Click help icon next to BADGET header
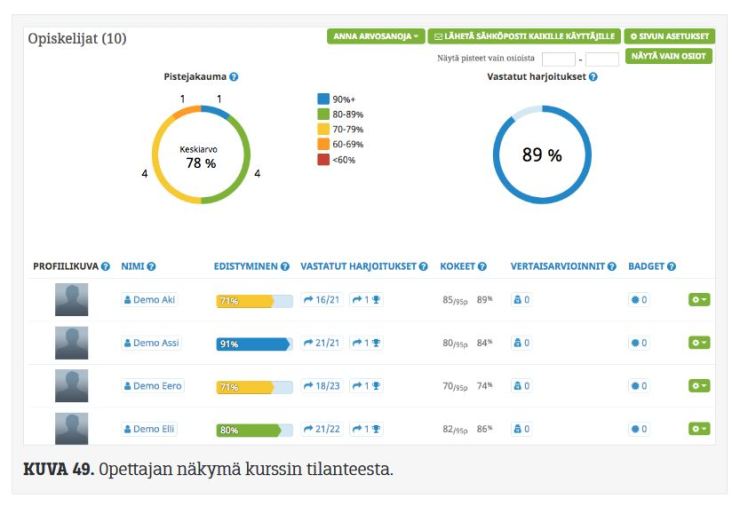The width and height of the screenshot is (740, 506). click(671, 267)
